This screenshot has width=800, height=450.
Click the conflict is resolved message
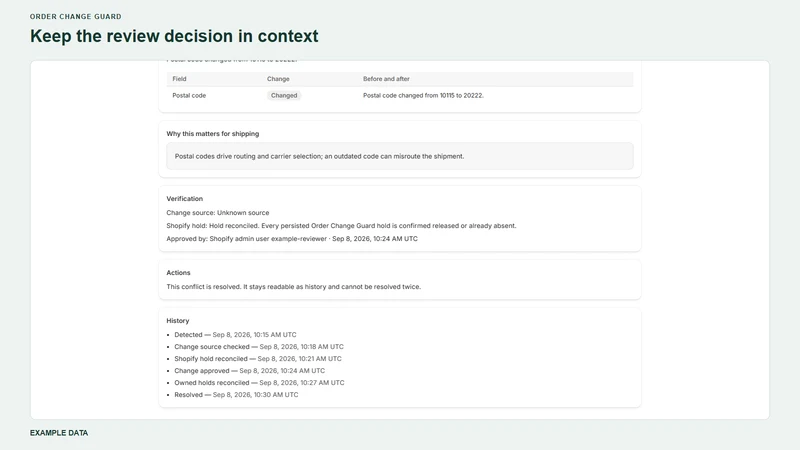click(293, 287)
